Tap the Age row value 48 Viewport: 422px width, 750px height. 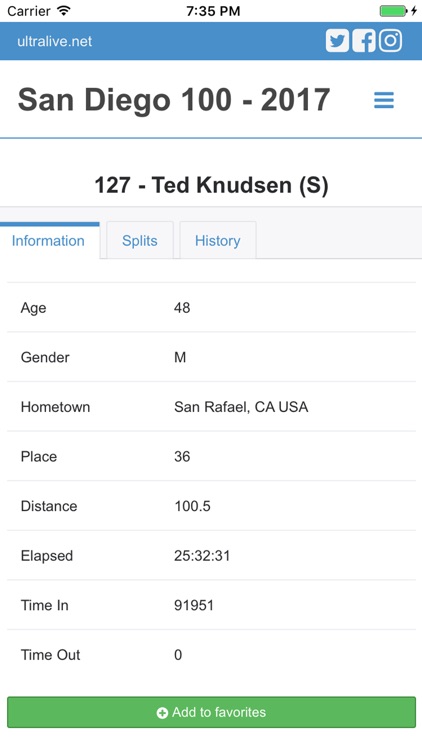pos(182,308)
